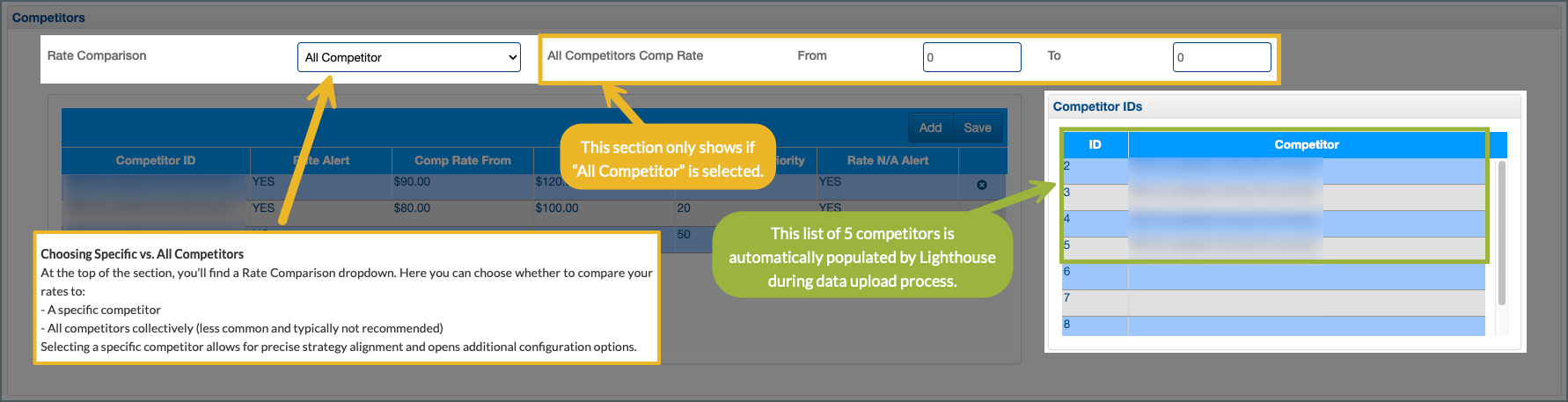Click the Rate N/A Alert column header
The image size is (1568, 402).
coord(887,160)
